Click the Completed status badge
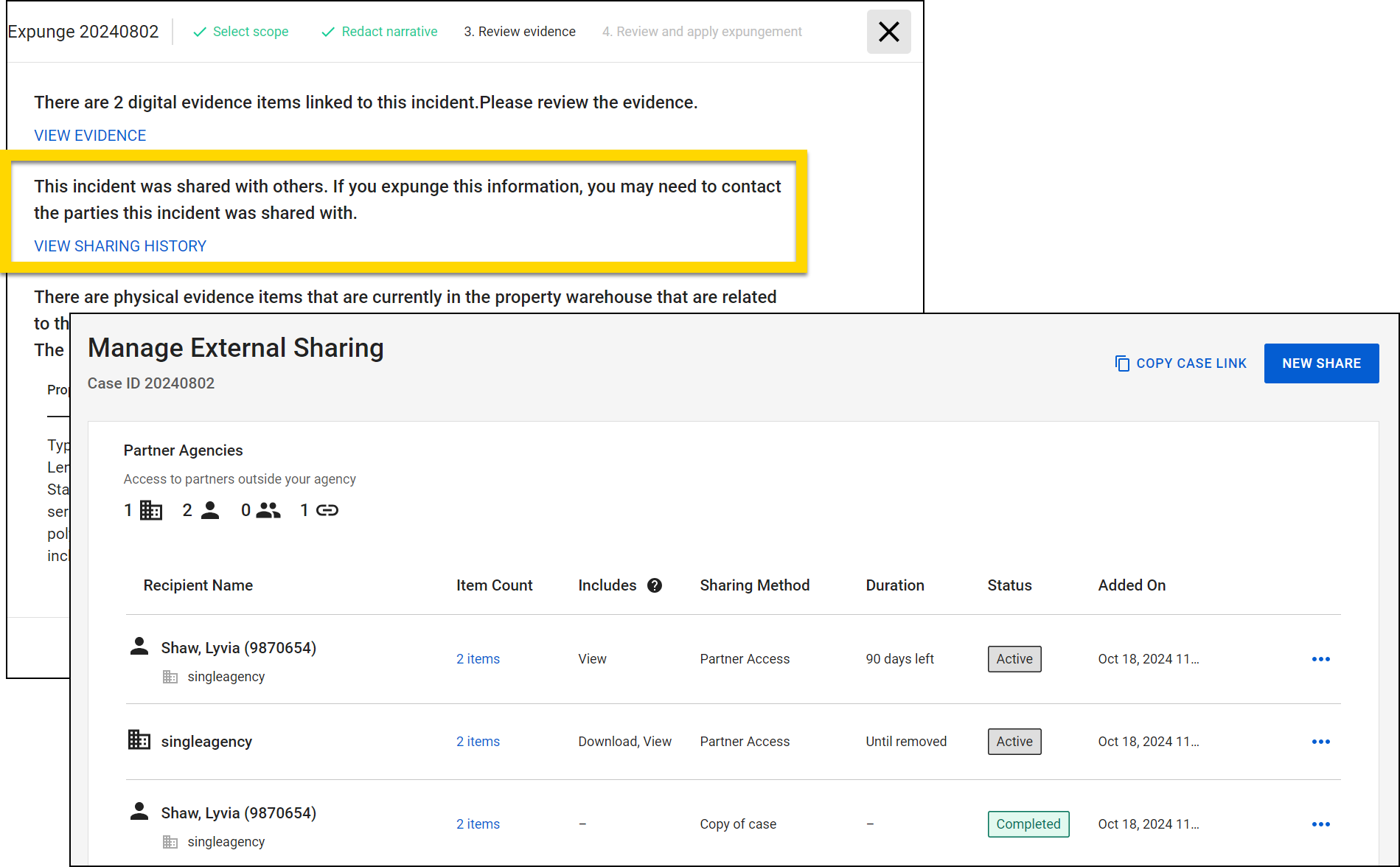Image resolution: width=1400 pixels, height=867 pixels. (x=1028, y=824)
